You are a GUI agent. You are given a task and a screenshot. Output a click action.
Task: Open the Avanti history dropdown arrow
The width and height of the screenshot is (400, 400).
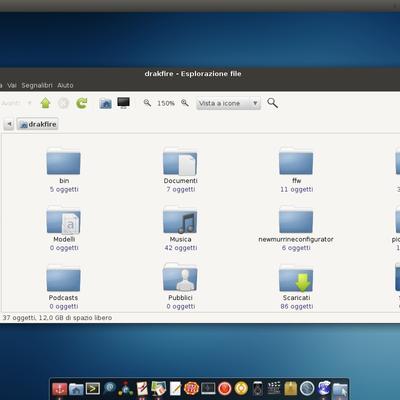tap(29, 103)
